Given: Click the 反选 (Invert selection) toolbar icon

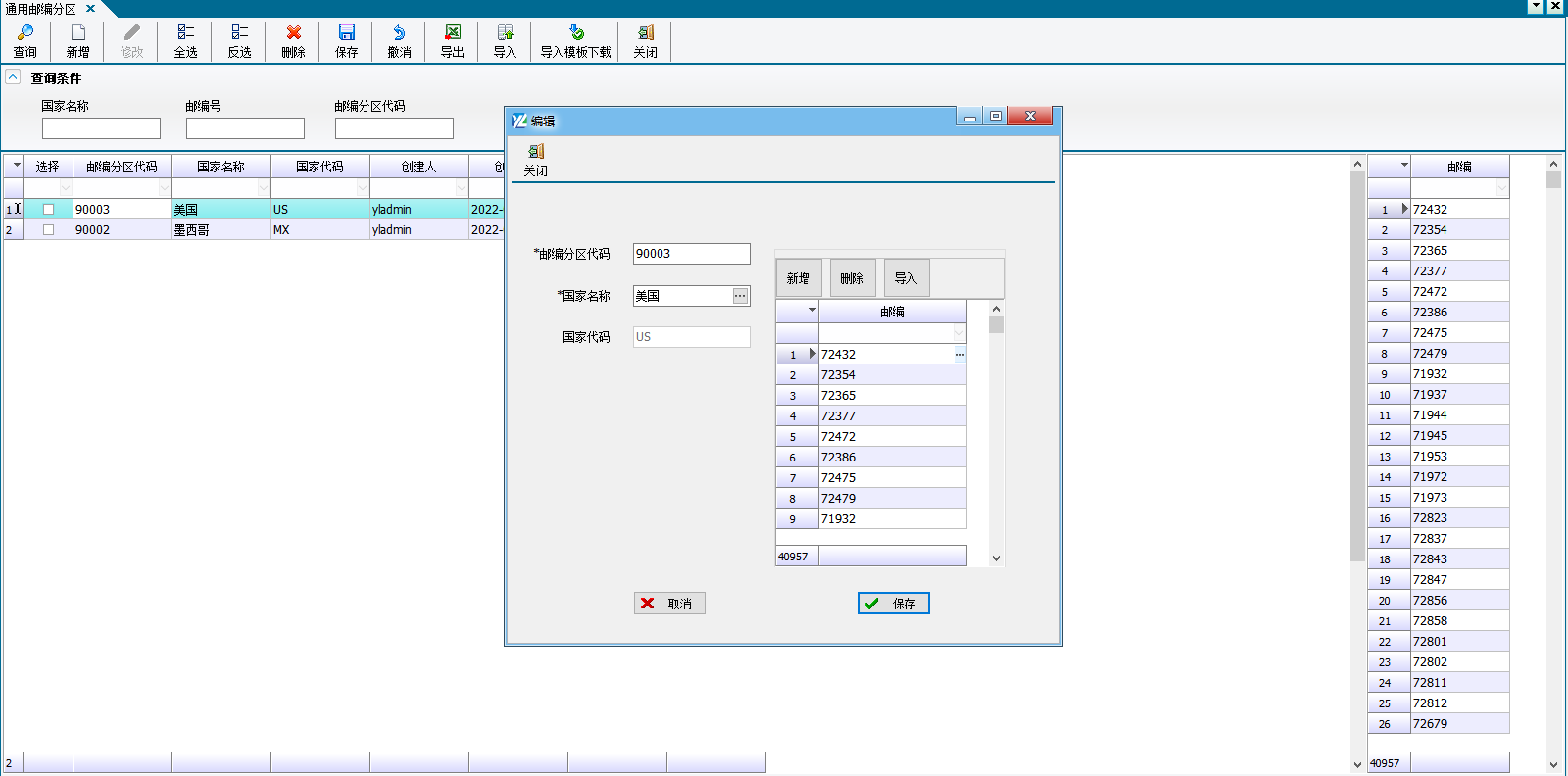Looking at the screenshot, I should [239, 41].
